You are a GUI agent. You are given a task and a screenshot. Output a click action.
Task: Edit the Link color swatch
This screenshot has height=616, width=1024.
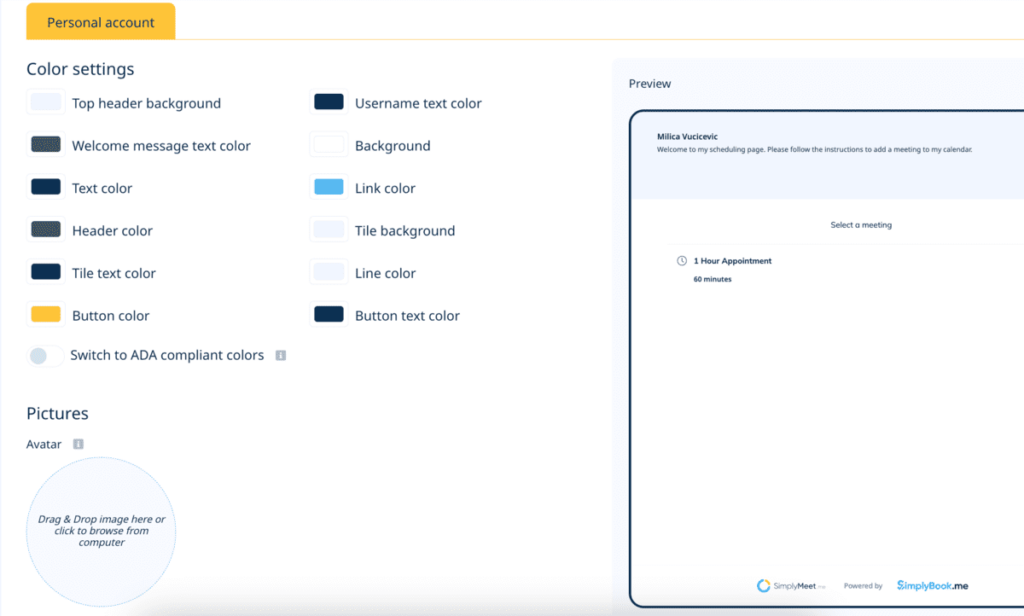[328, 187]
